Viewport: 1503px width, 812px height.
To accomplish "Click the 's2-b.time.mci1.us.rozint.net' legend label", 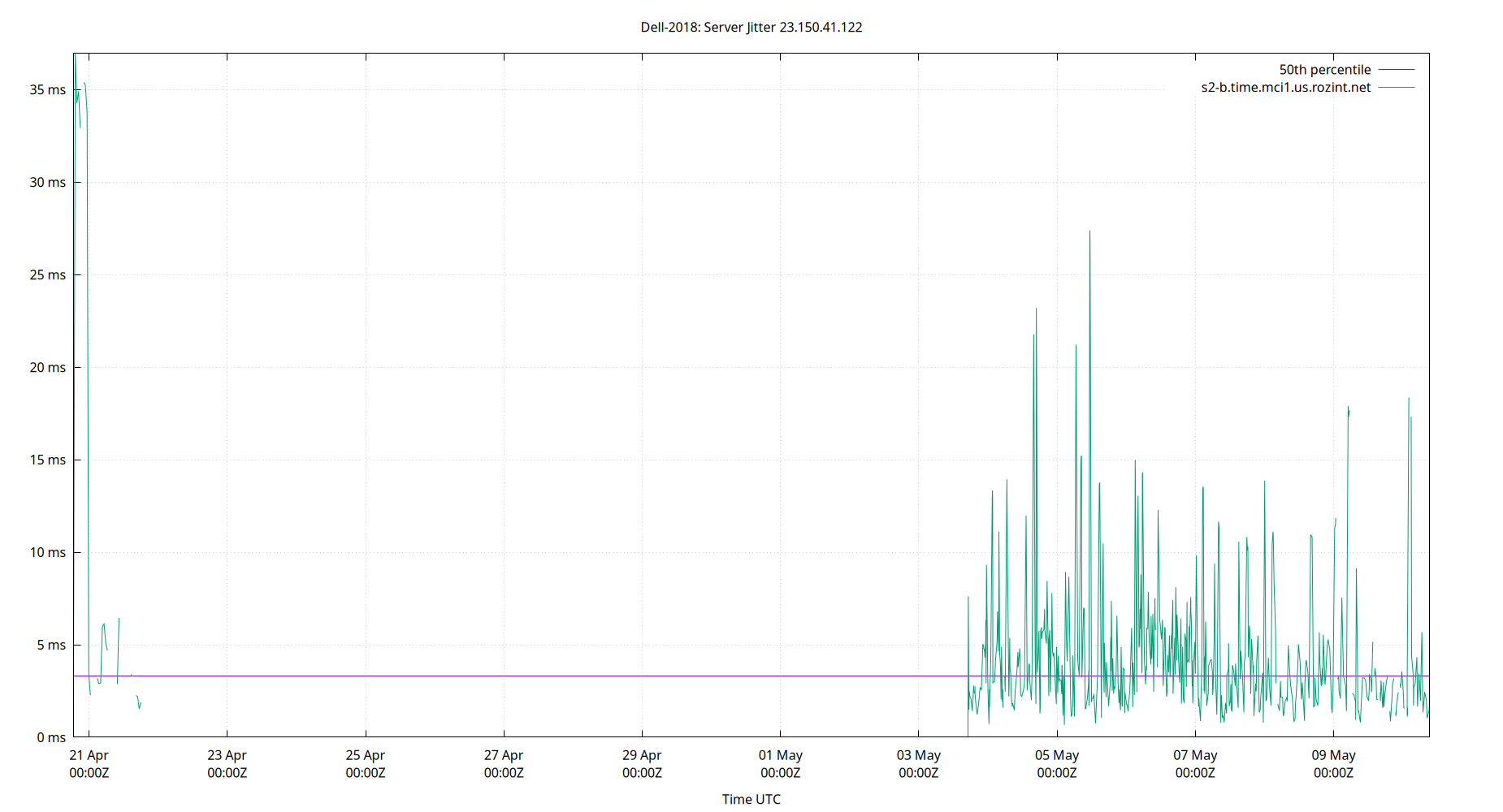I will point(1285,87).
